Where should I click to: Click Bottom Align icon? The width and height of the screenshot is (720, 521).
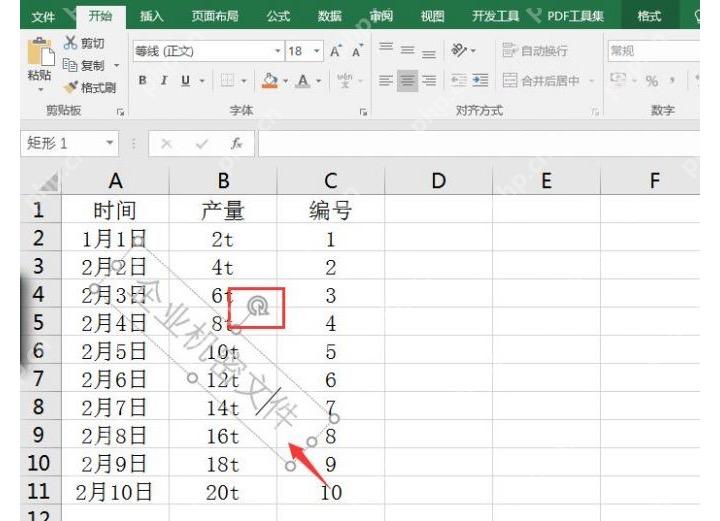pyautogui.click(x=429, y=54)
